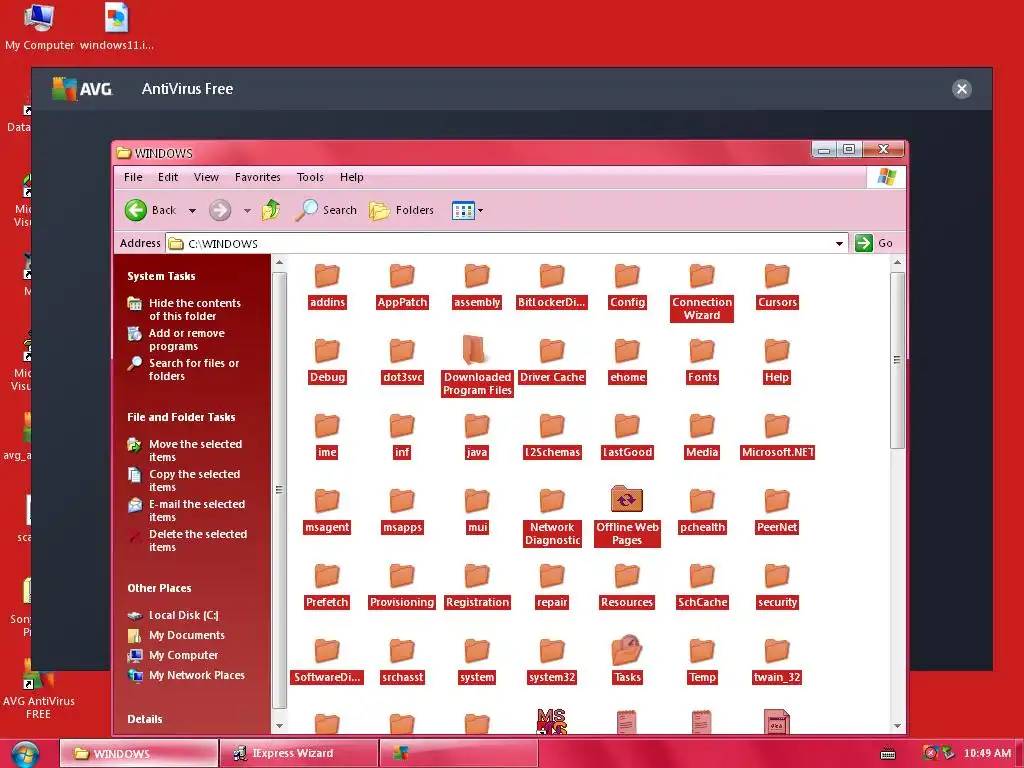Click task pane scrollbar down arrow
This screenshot has width=1024, height=768.
[280, 726]
